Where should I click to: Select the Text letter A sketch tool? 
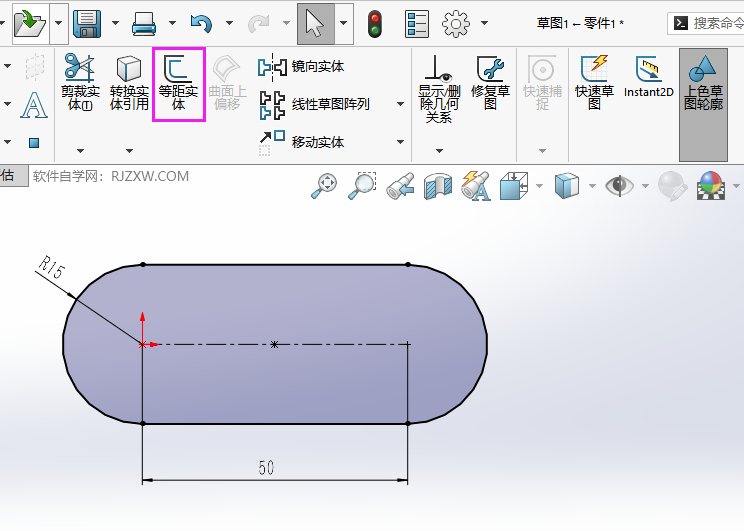34,105
